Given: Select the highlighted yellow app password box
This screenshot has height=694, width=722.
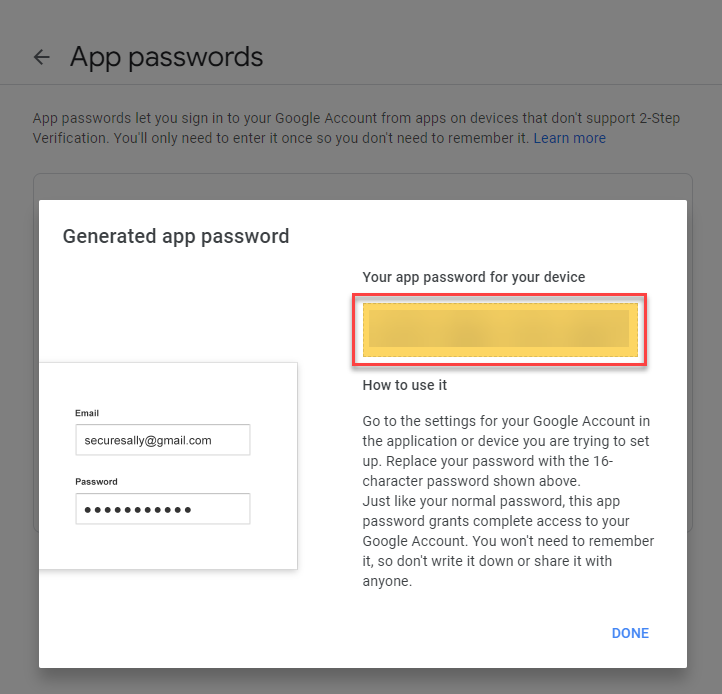Looking at the screenshot, I should tap(499, 329).
